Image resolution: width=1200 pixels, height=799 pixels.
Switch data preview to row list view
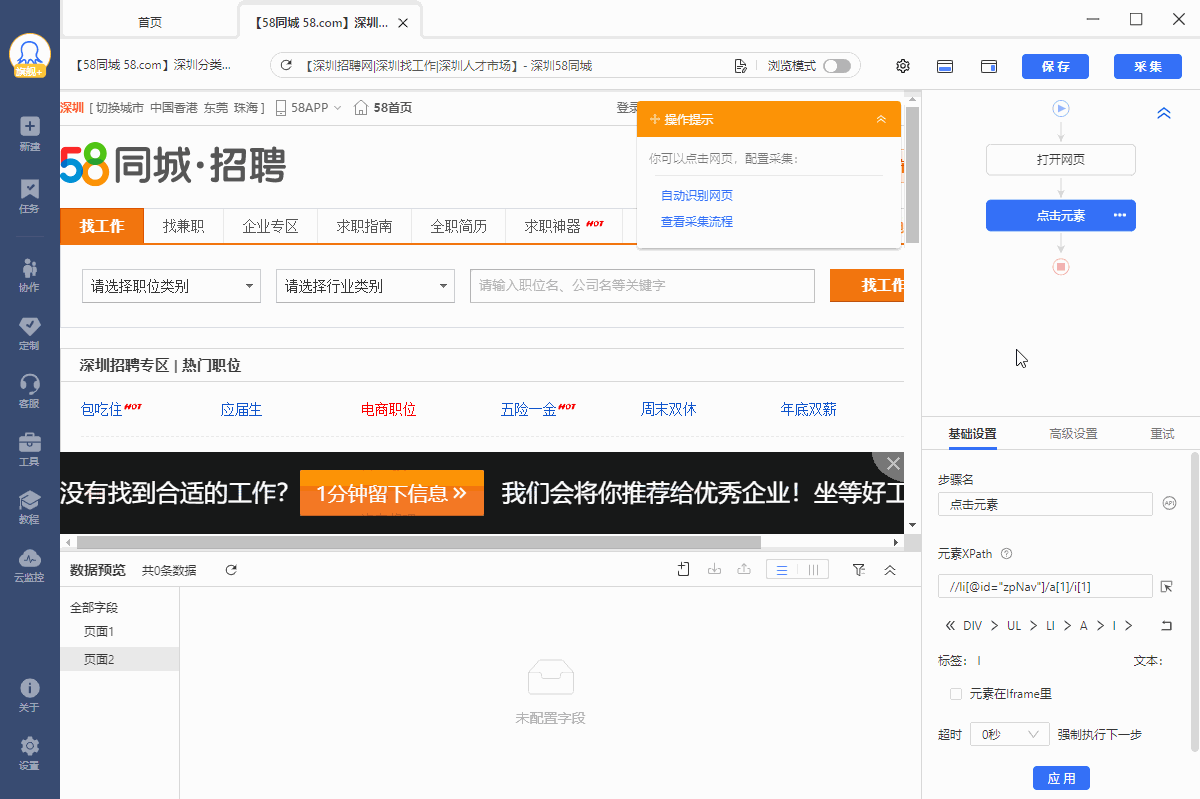(x=782, y=569)
